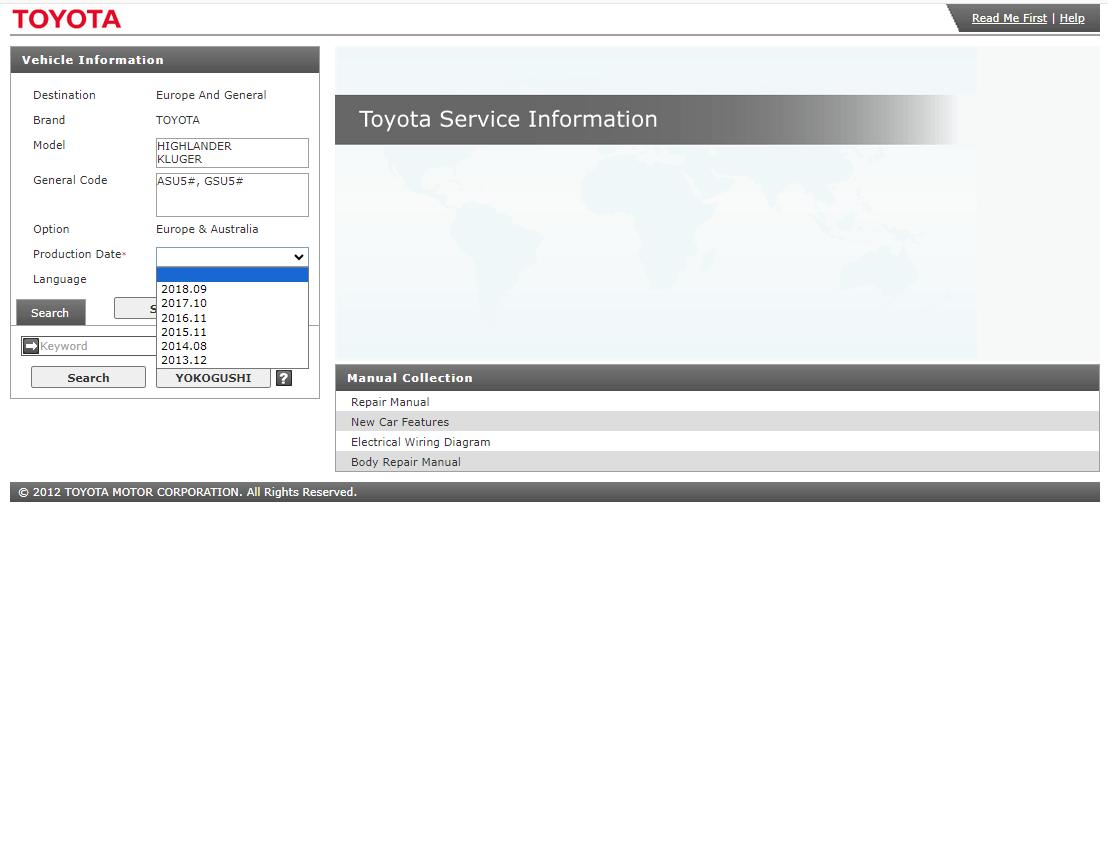Click the keyword Search button
Viewport: 1108px width, 843px height.
(x=88, y=377)
